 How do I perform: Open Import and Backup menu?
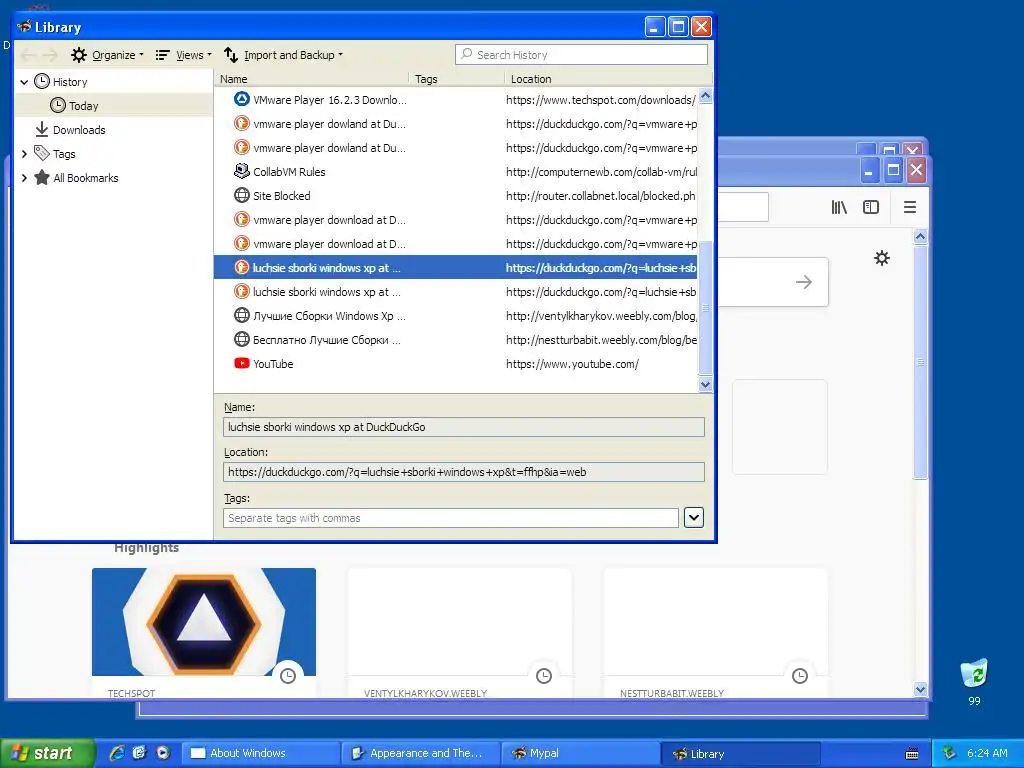pyautogui.click(x=283, y=55)
